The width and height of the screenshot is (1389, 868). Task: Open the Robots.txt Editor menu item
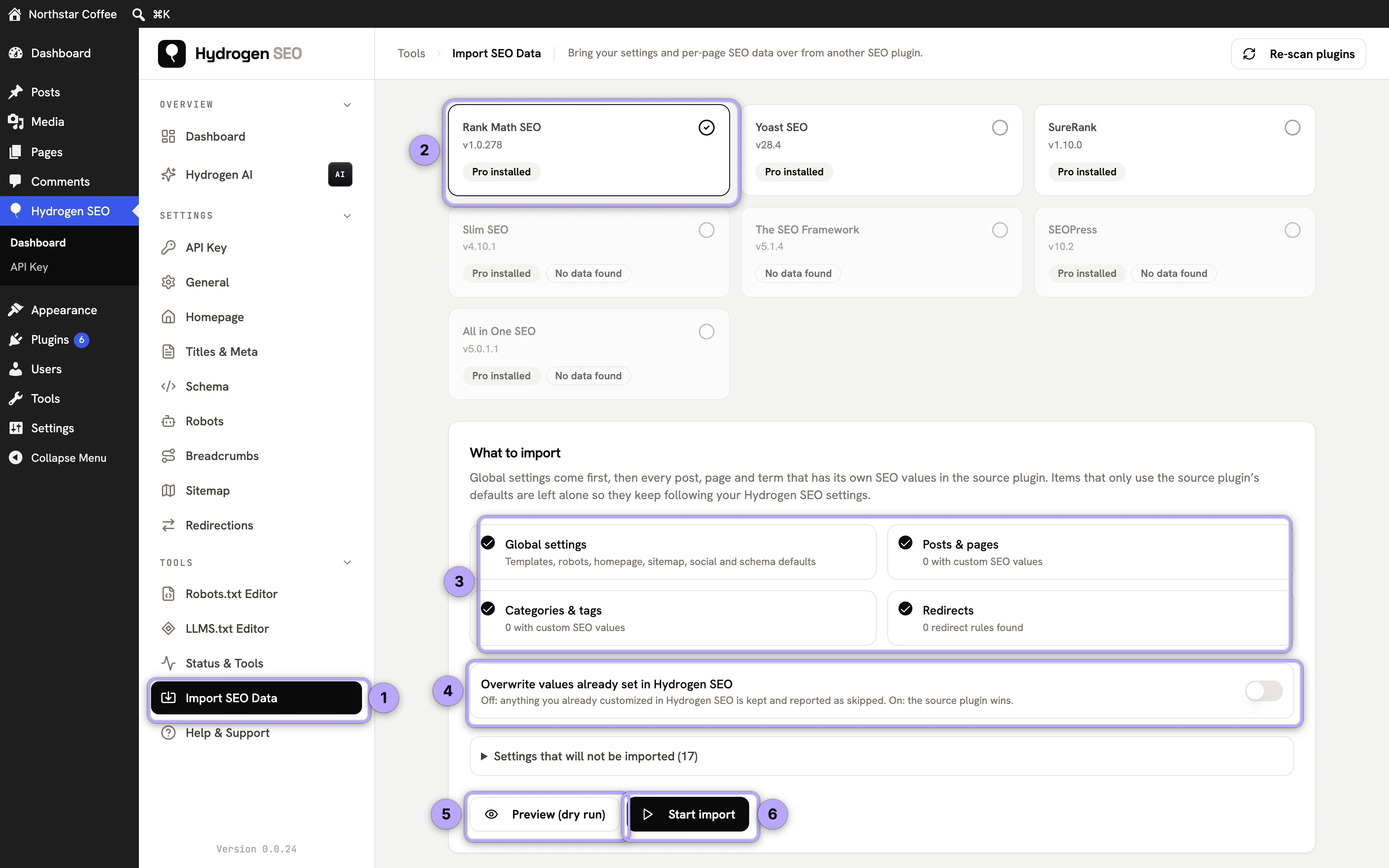[x=257, y=594]
